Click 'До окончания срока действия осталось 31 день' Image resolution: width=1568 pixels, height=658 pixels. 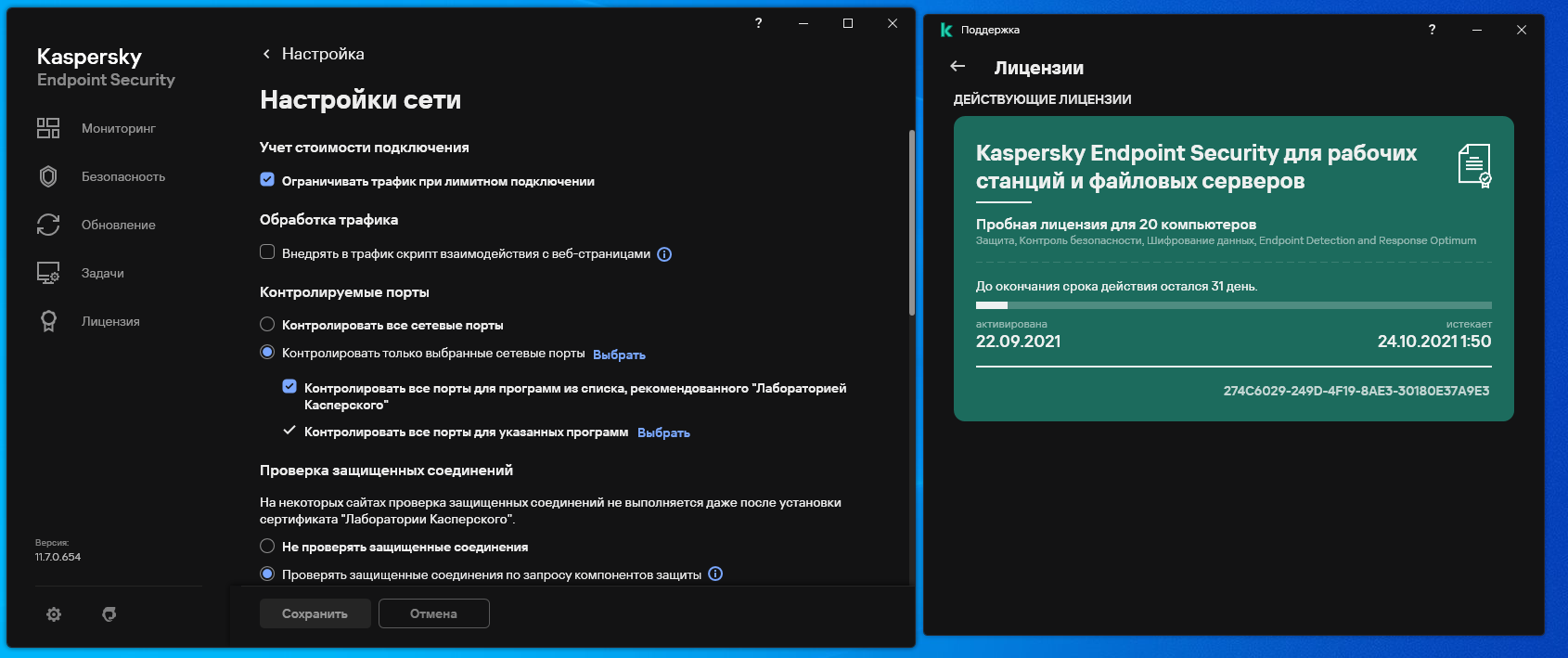click(1116, 287)
